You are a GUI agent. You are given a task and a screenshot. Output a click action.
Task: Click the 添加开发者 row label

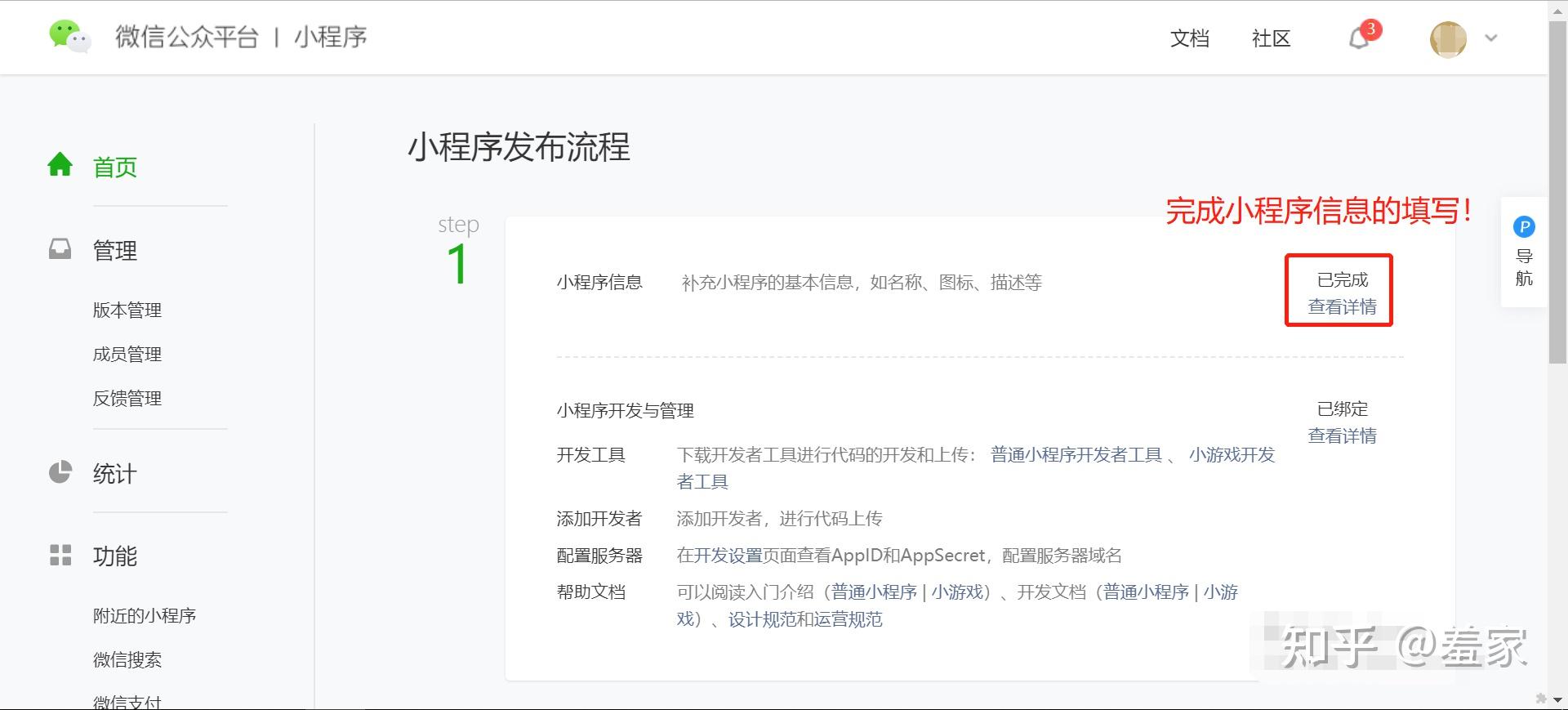tap(599, 519)
